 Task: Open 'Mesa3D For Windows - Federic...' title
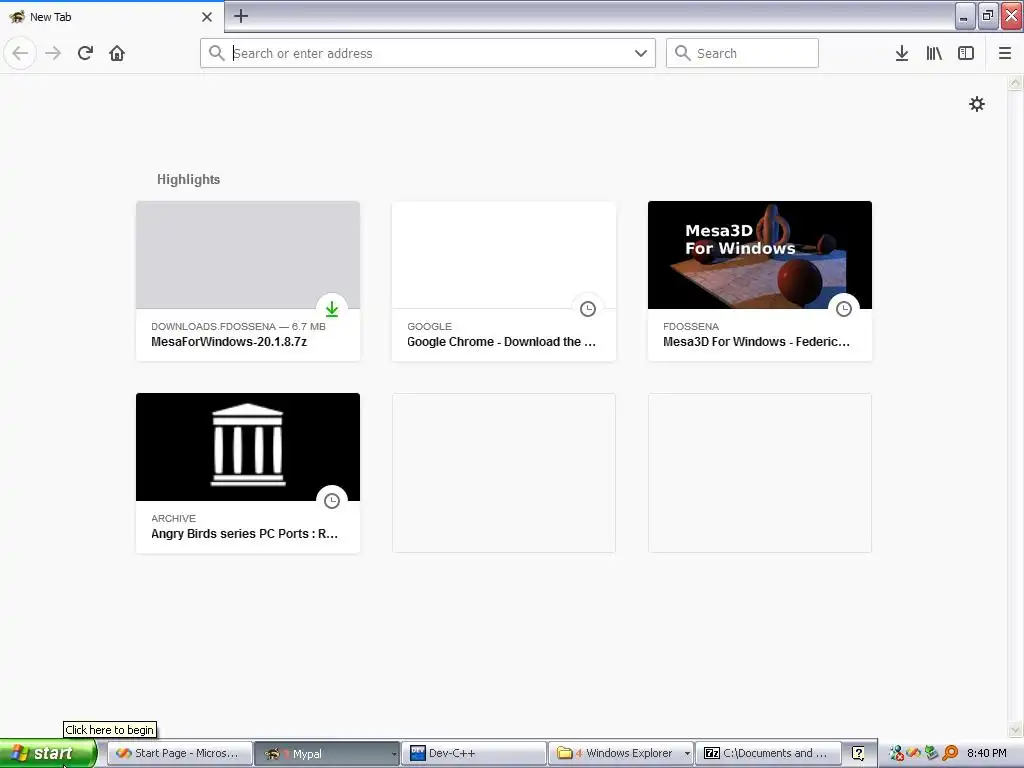[756, 342]
